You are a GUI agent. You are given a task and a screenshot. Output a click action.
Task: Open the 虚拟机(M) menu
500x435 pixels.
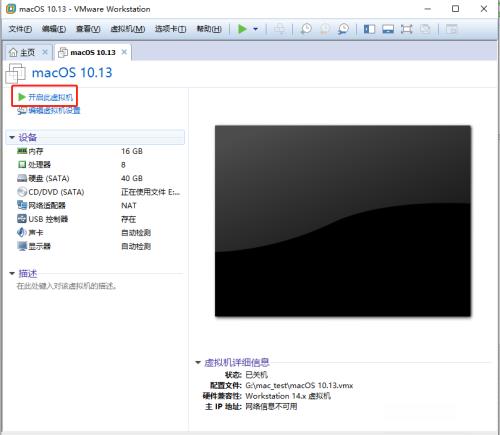[128, 29]
